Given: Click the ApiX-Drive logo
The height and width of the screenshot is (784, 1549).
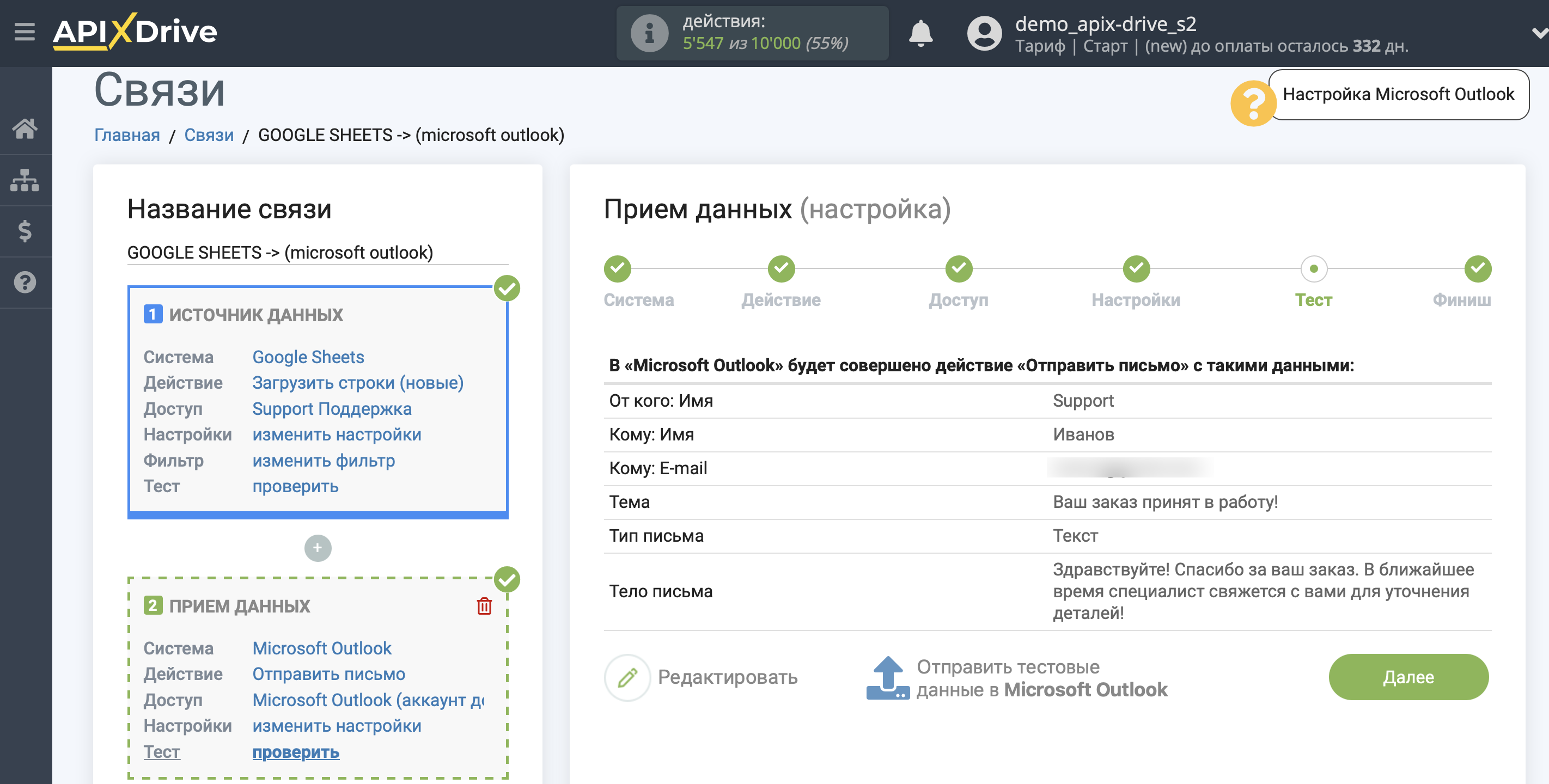Looking at the screenshot, I should 135,31.
